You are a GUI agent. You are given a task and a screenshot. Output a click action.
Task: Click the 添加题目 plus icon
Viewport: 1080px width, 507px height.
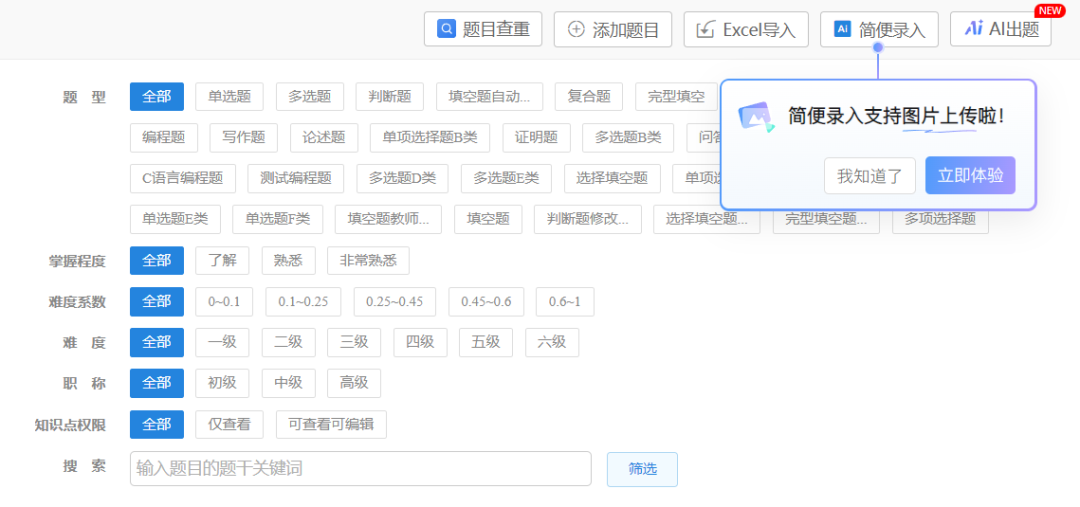point(576,29)
